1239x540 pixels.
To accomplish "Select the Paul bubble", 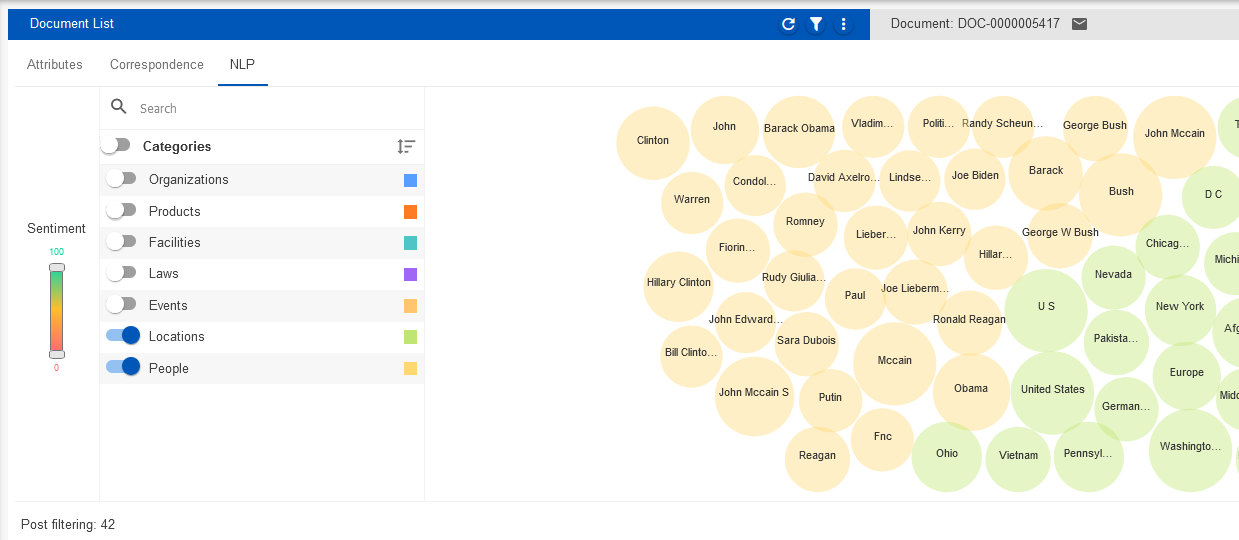I will click(x=855, y=299).
